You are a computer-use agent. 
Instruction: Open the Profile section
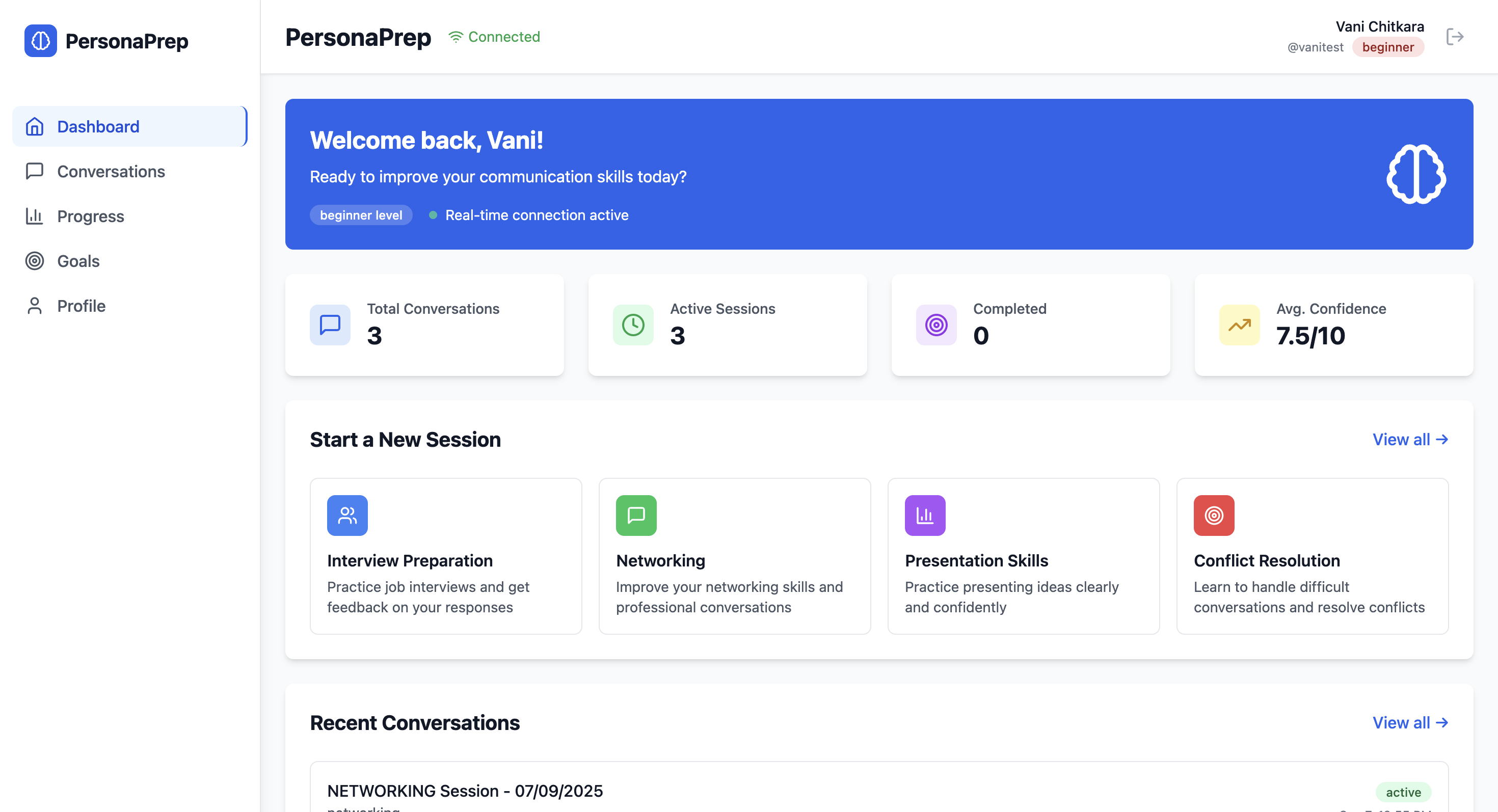pyautogui.click(x=81, y=306)
